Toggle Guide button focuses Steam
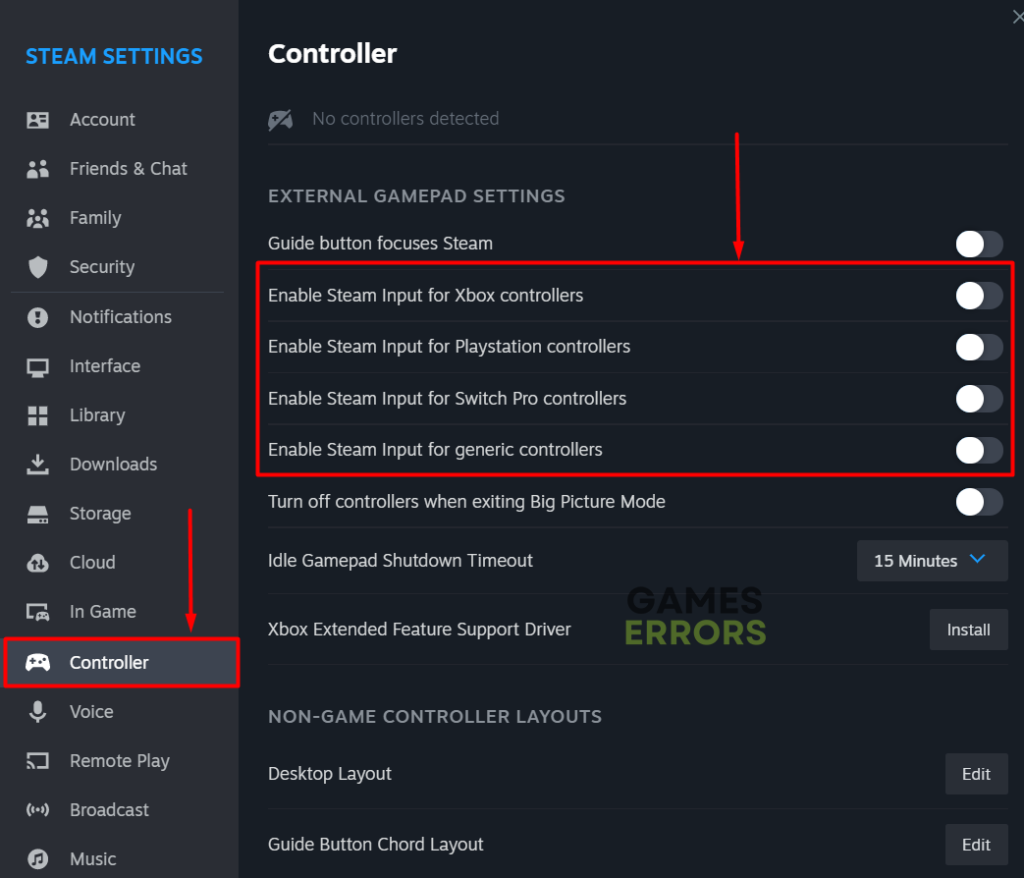This screenshot has height=878, width=1024. click(978, 243)
